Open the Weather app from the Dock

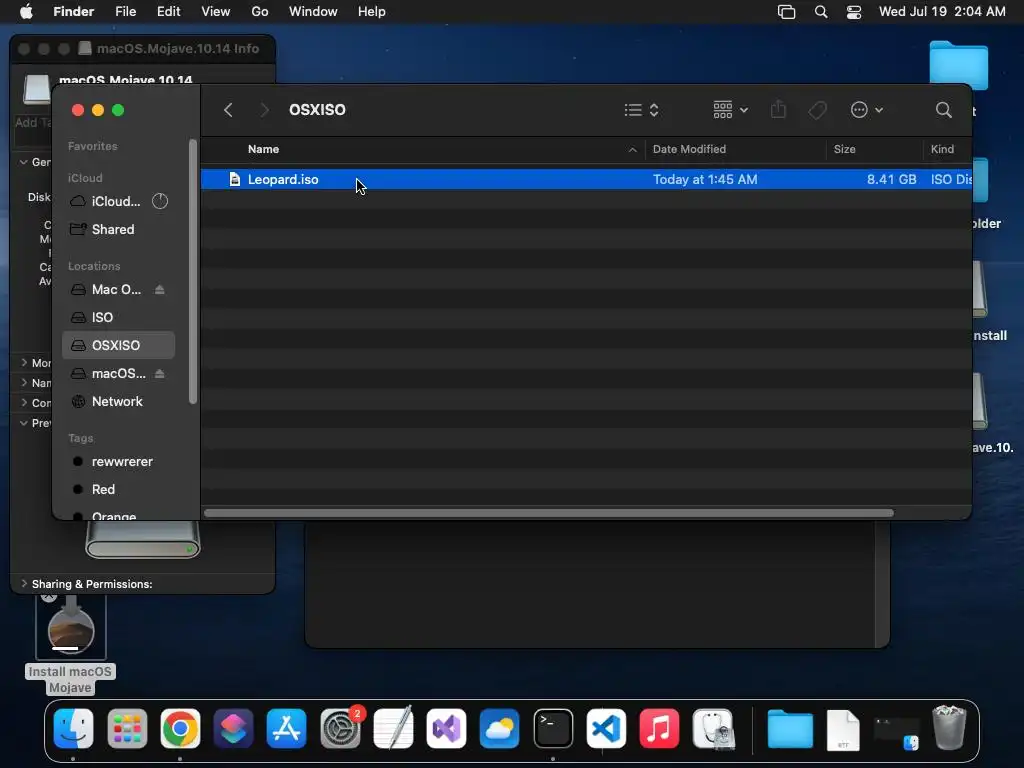tap(500, 728)
